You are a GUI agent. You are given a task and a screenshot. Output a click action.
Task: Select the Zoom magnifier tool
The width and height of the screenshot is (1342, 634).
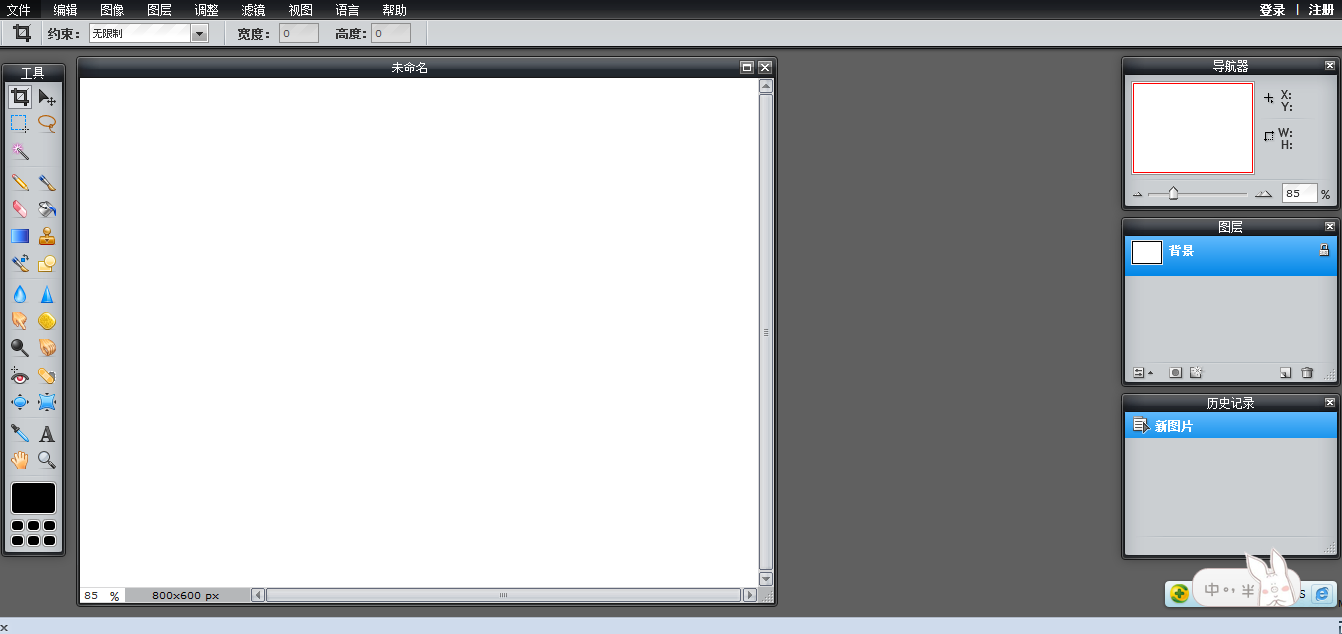pyautogui.click(x=47, y=460)
